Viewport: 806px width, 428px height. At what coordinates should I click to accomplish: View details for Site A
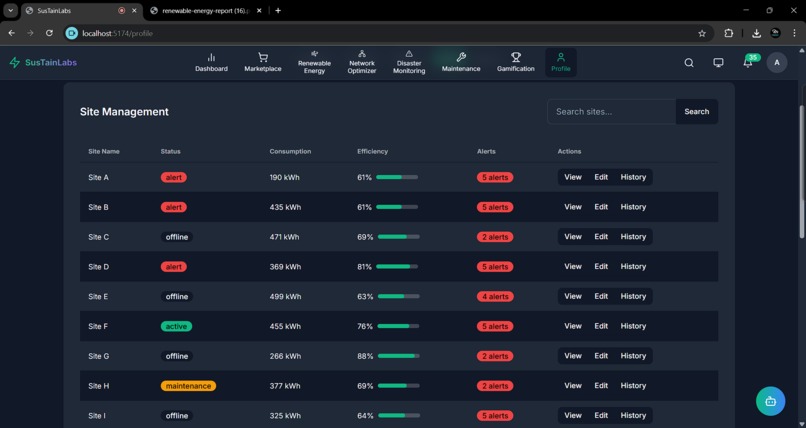point(573,177)
